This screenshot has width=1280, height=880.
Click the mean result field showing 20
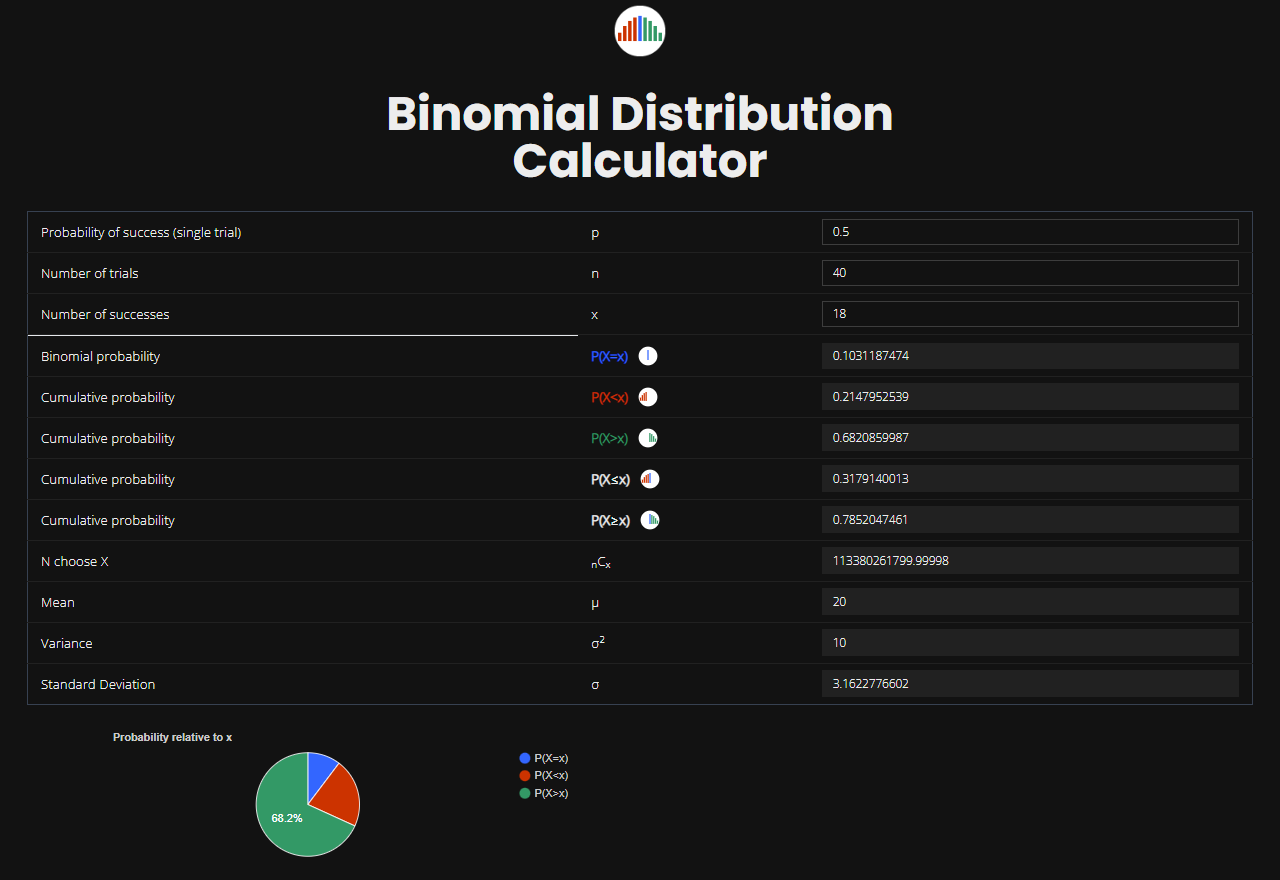pos(1030,602)
